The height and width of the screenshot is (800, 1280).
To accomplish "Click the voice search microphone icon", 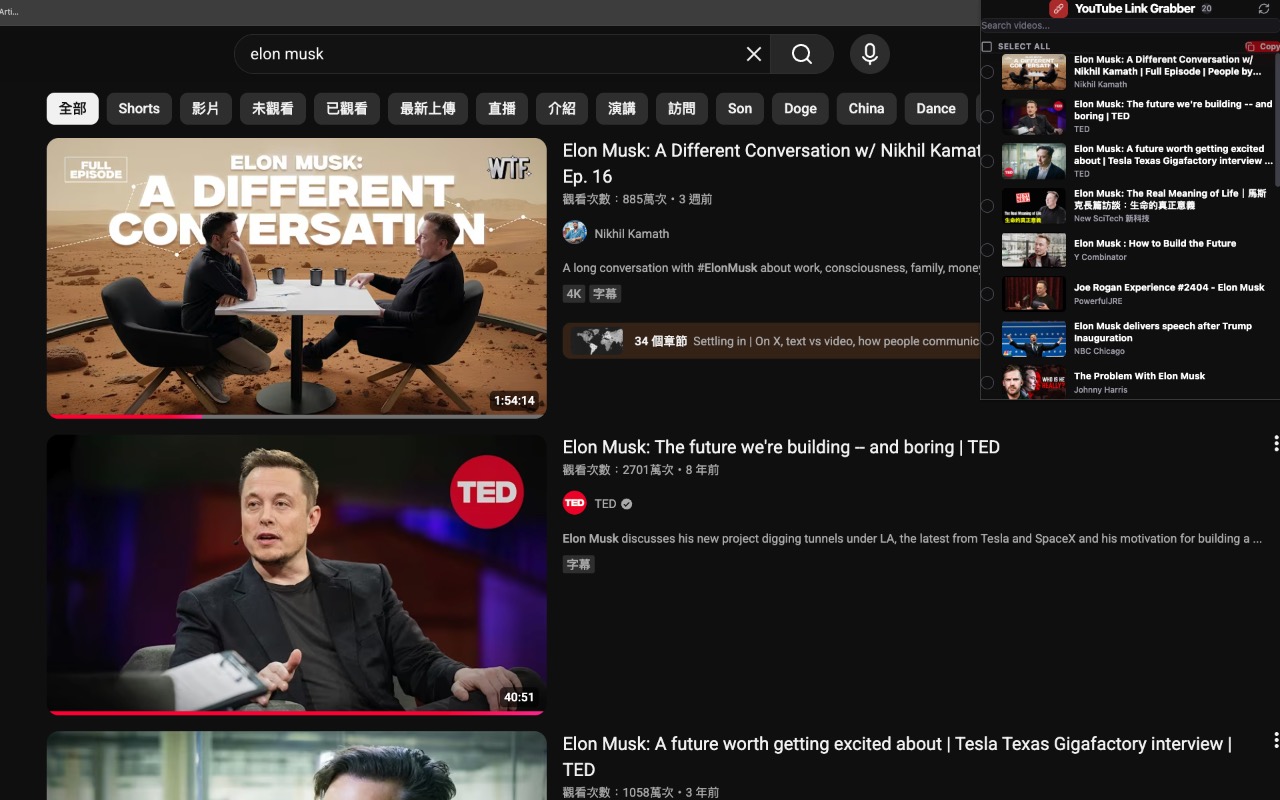I will click(x=869, y=54).
